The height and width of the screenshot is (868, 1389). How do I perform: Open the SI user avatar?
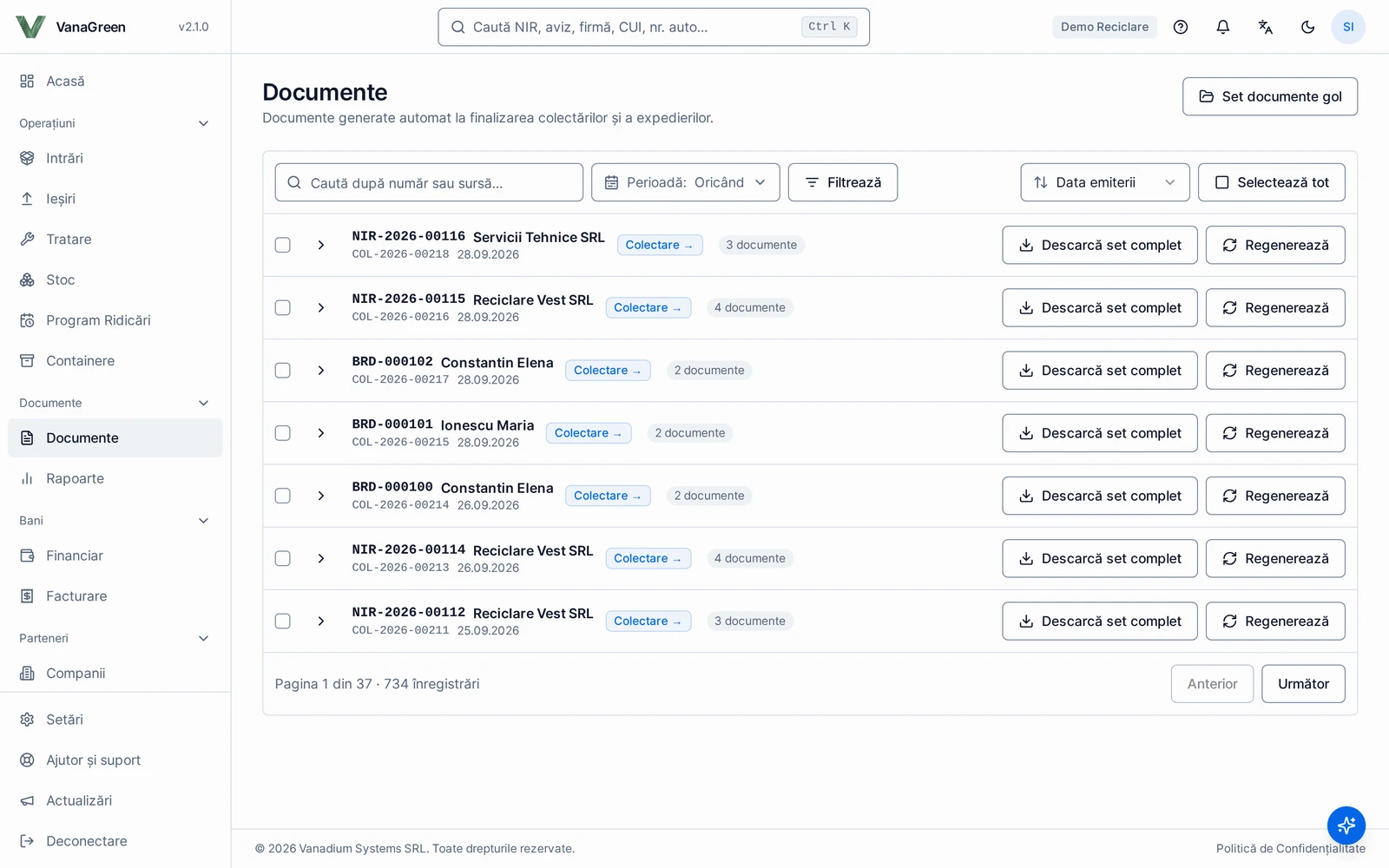(1348, 27)
